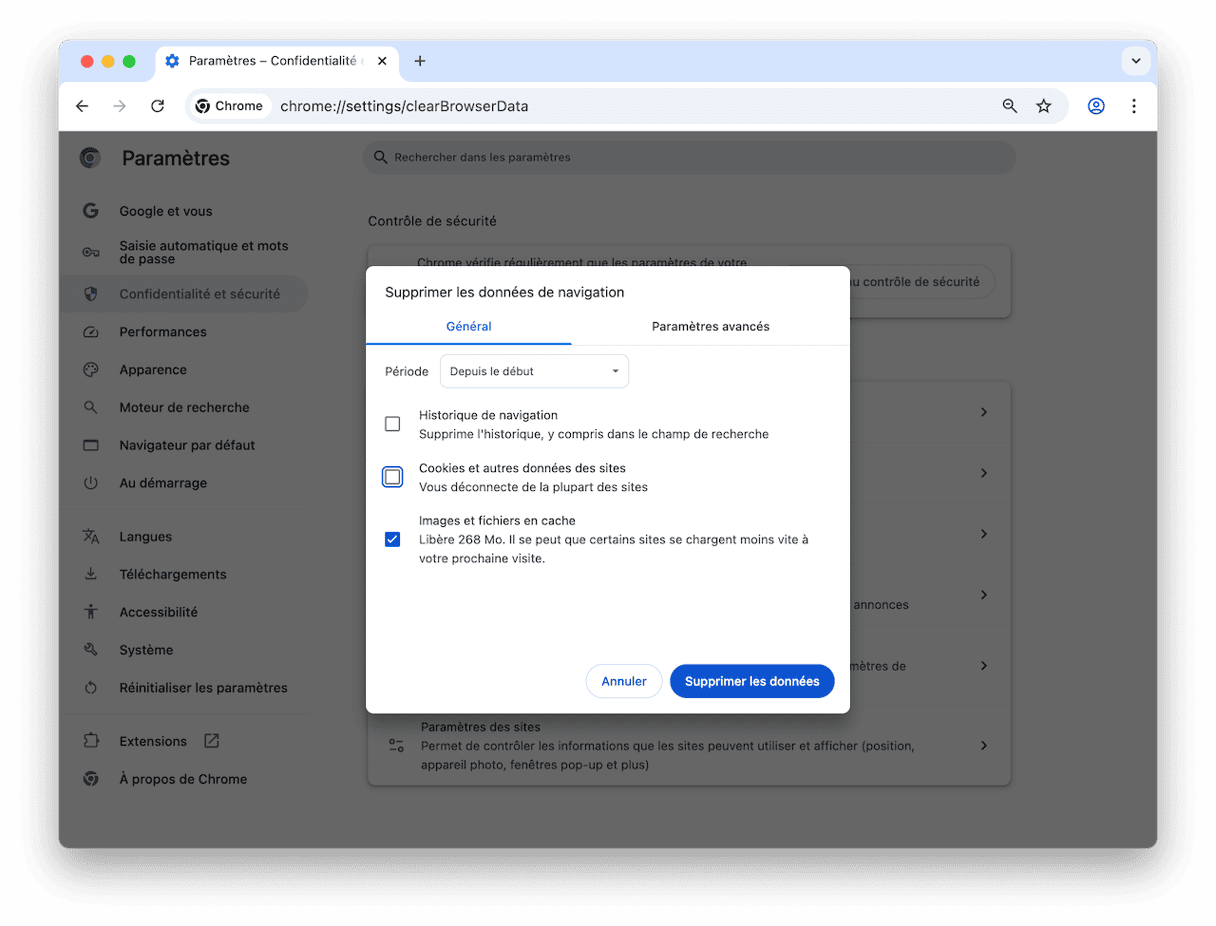Bookmark this page with the star icon

(x=1044, y=106)
